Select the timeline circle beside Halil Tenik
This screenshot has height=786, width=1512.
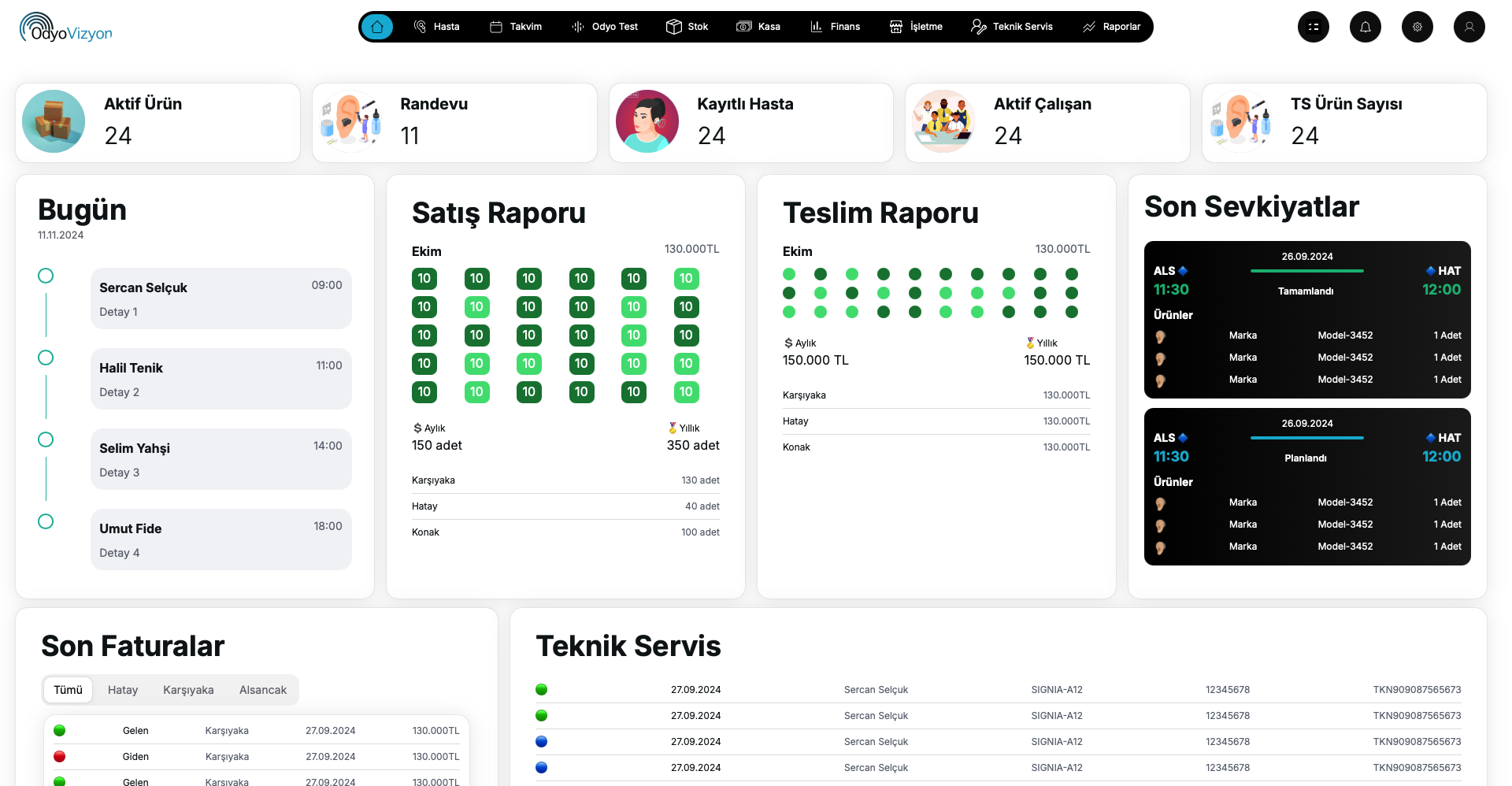click(x=46, y=358)
